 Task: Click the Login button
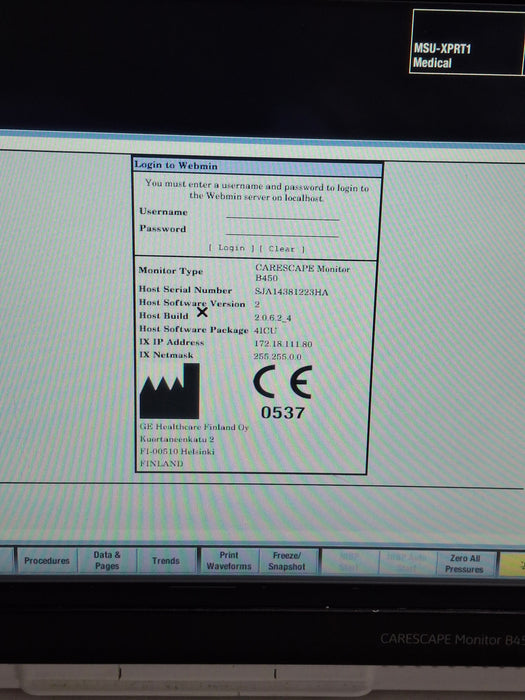231,248
